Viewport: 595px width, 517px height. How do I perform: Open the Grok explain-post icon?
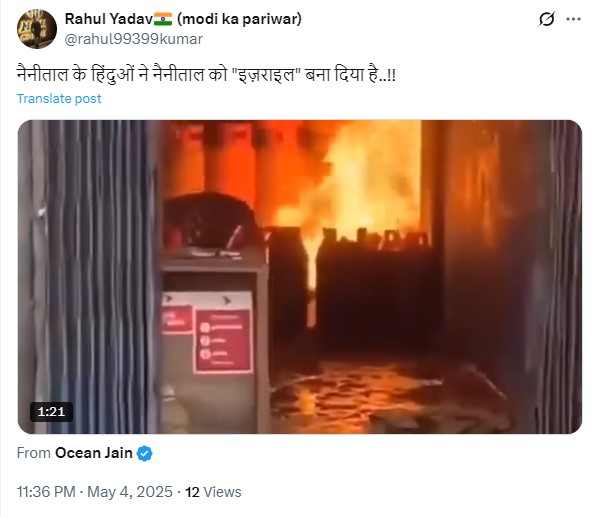[546, 19]
